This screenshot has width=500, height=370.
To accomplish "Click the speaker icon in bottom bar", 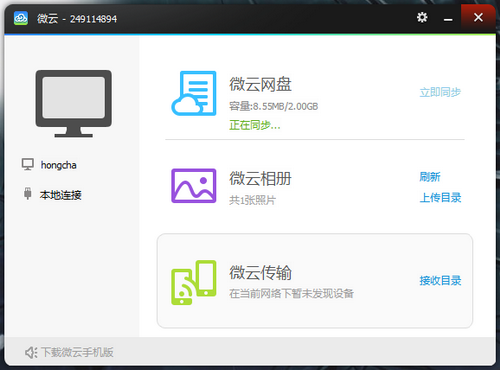I will (x=31, y=352).
